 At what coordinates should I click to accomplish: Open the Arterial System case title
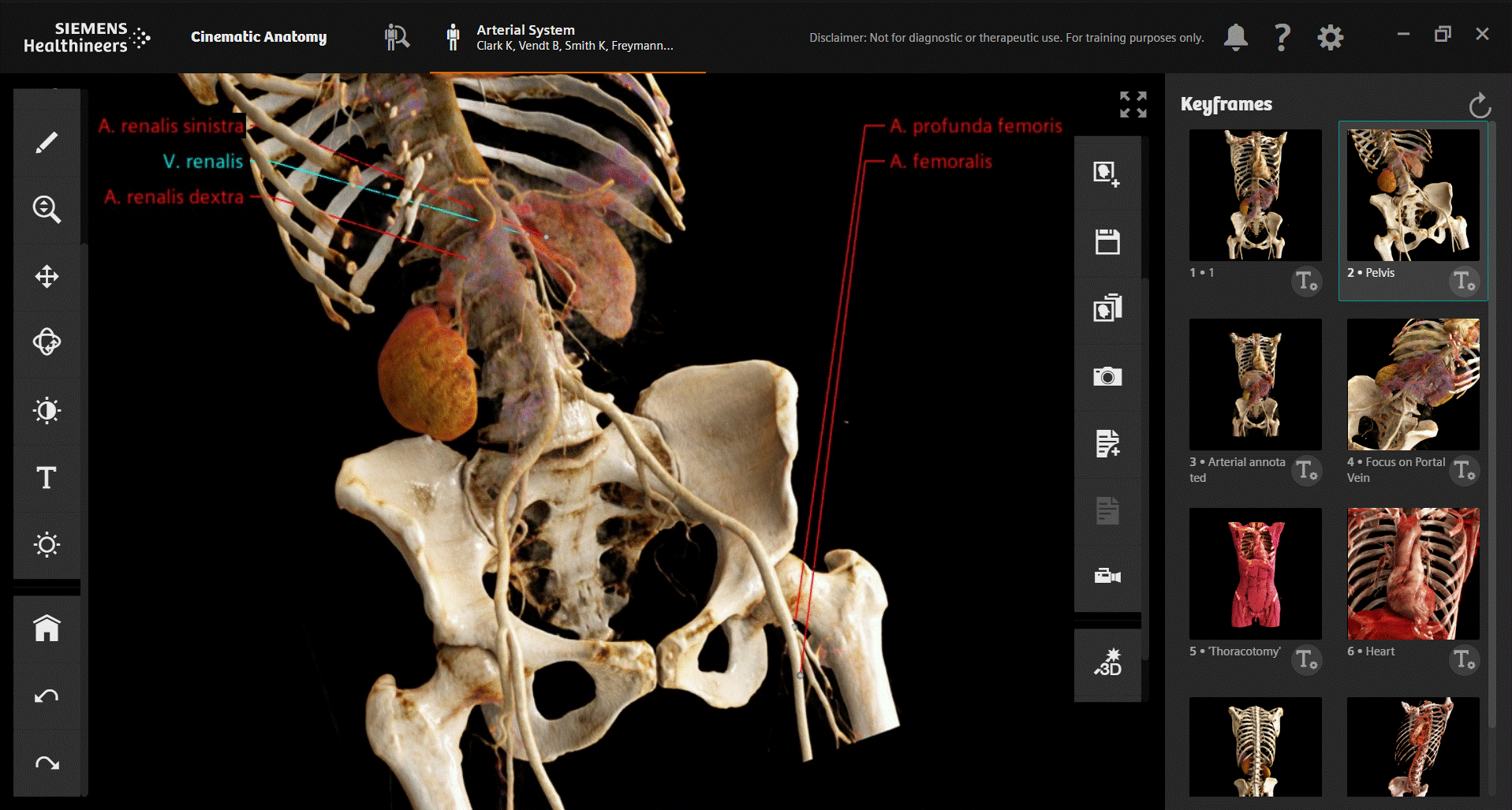pyautogui.click(x=525, y=30)
